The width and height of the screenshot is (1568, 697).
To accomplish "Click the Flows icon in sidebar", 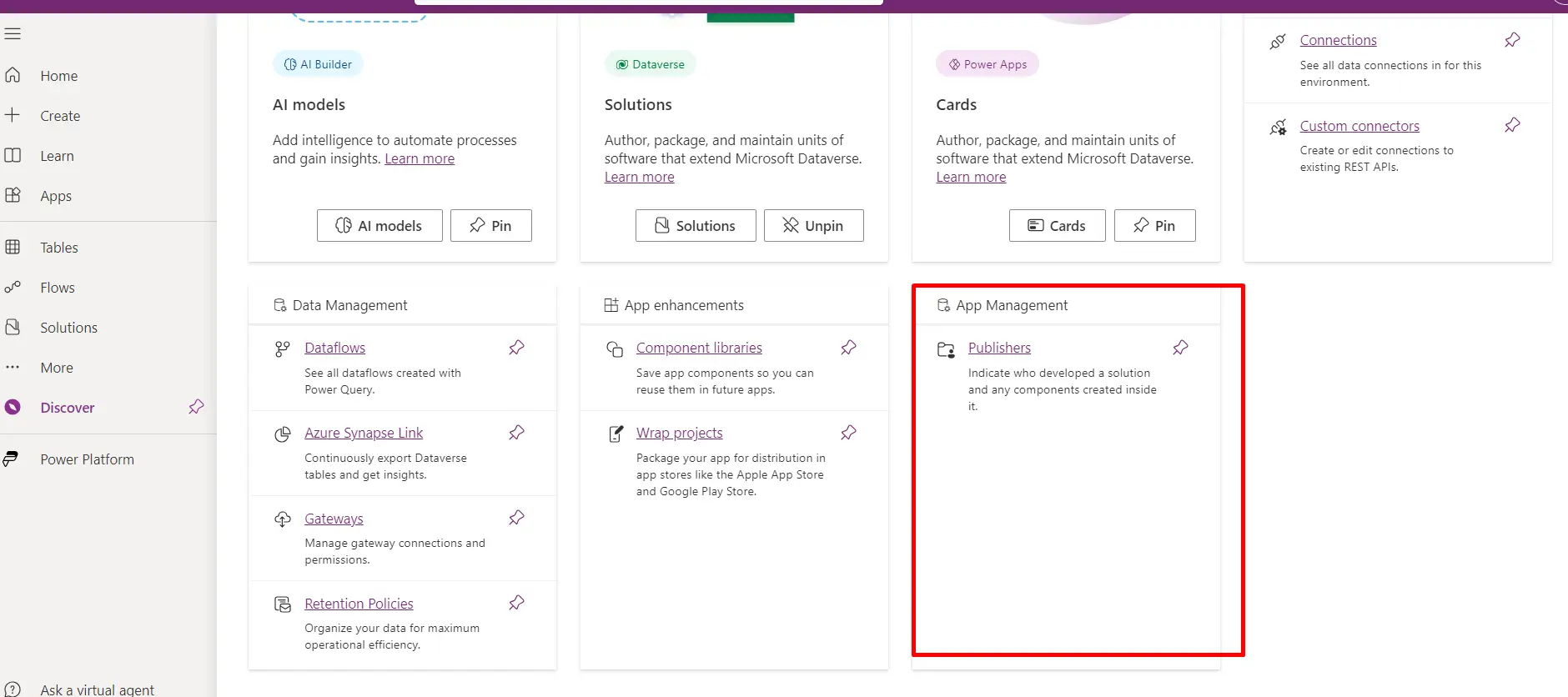I will [13, 287].
